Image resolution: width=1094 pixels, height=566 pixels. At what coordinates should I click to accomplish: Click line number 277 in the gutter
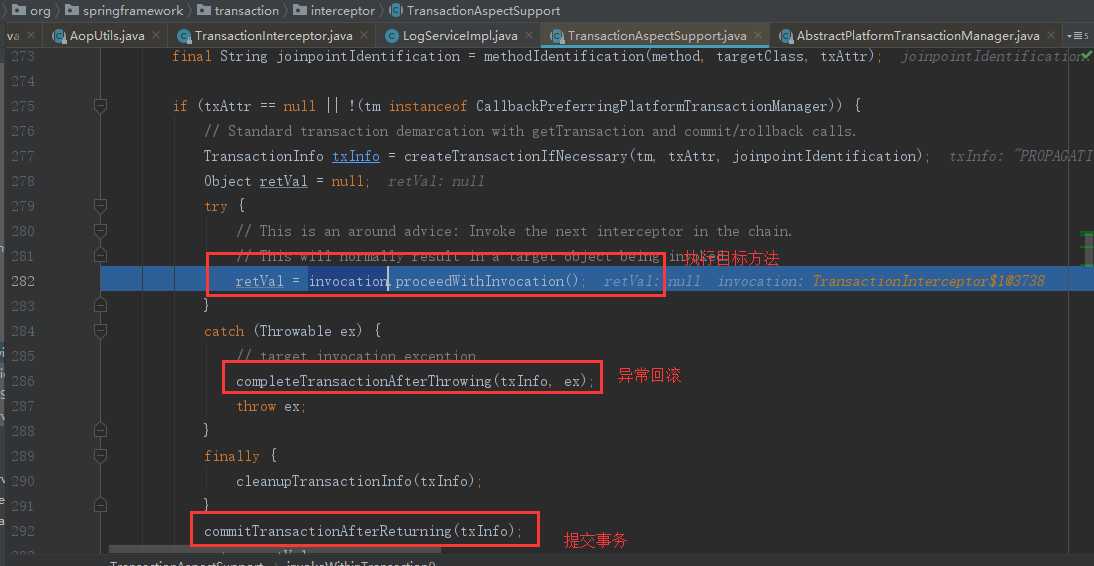coord(23,156)
